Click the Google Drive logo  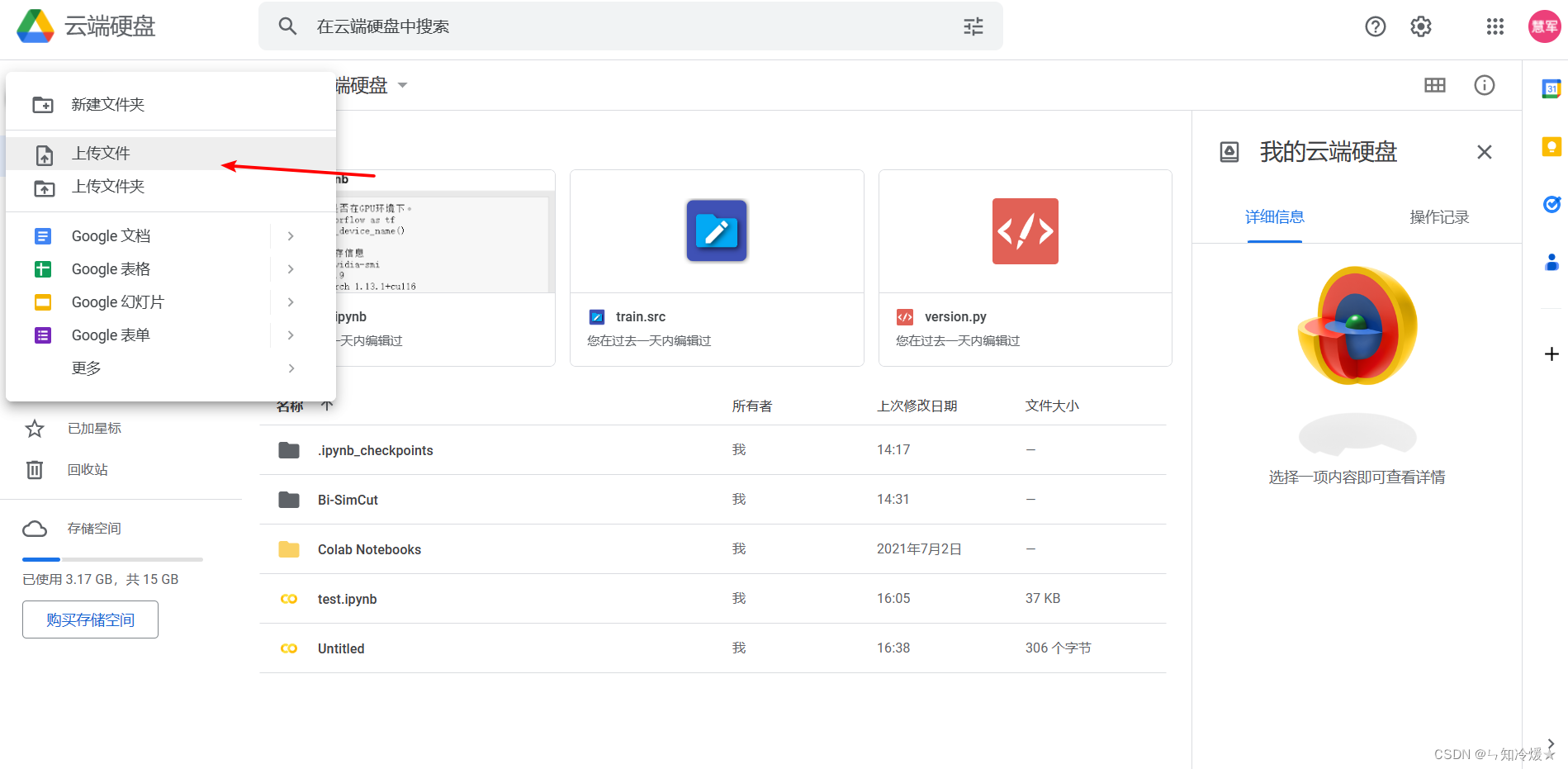pyautogui.click(x=36, y=26)
